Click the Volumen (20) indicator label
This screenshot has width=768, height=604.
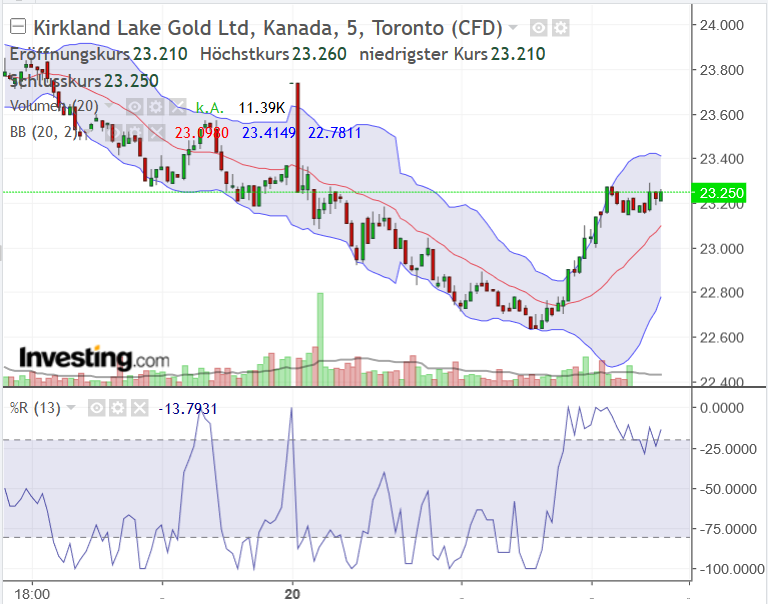(x=54, y=106)
